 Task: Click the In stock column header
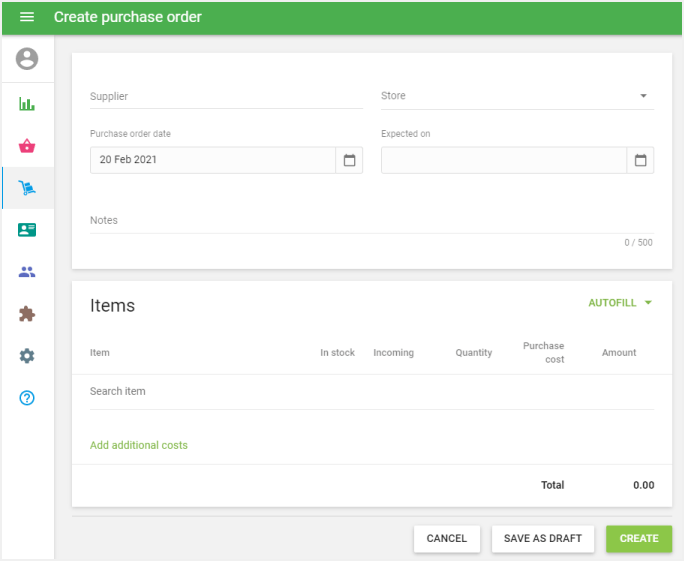click(x=337, y=352)
